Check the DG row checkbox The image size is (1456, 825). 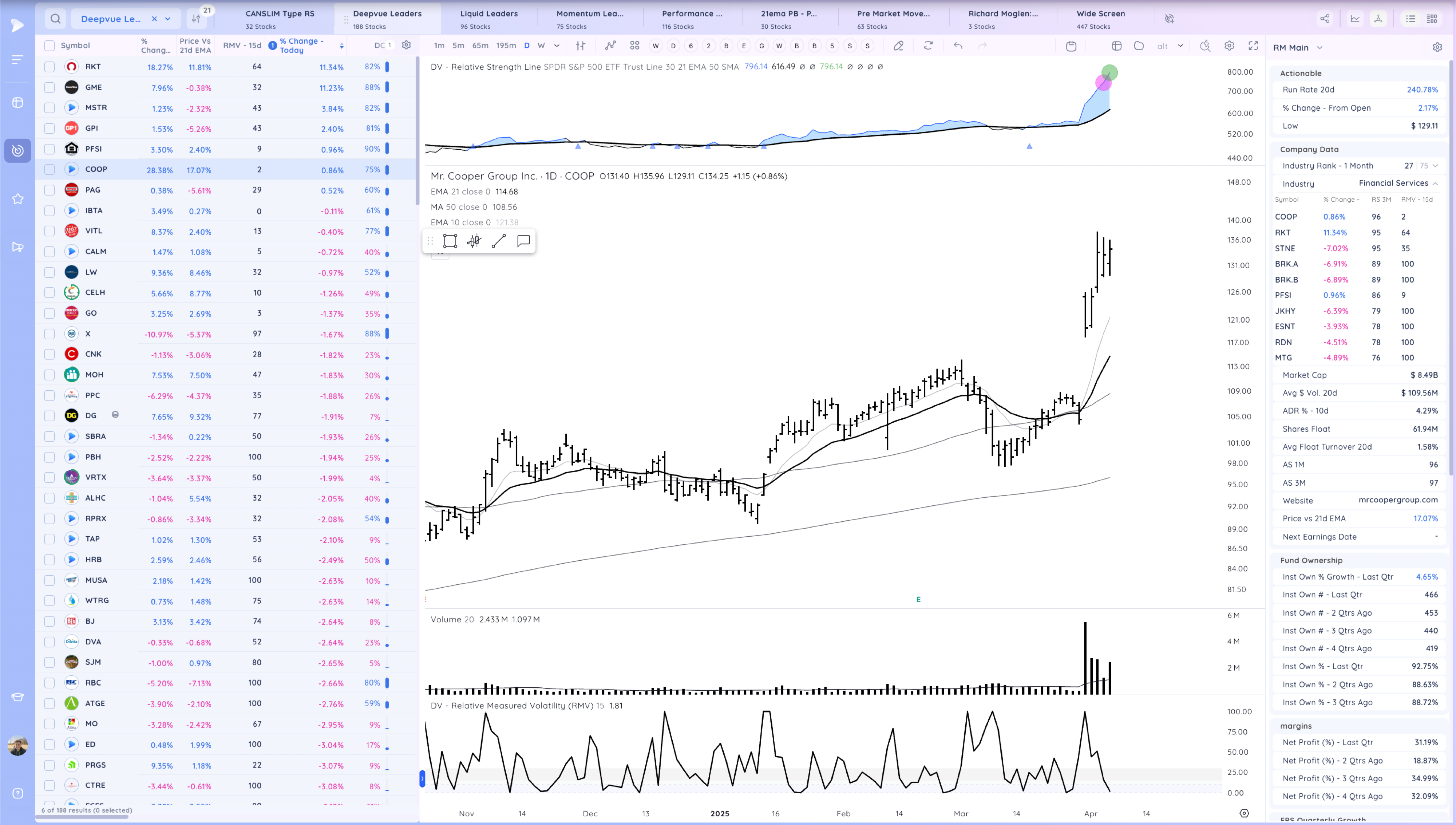coord(50,416)
